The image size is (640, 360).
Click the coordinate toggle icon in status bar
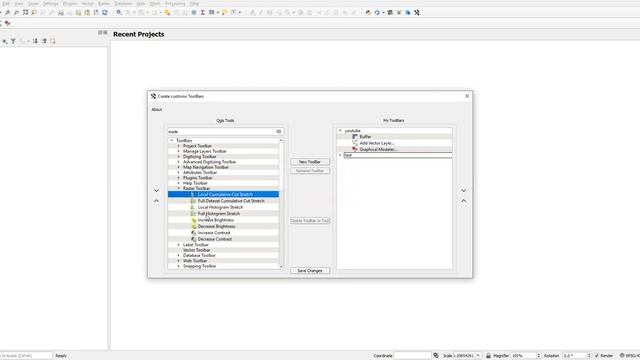click(436, 356)
